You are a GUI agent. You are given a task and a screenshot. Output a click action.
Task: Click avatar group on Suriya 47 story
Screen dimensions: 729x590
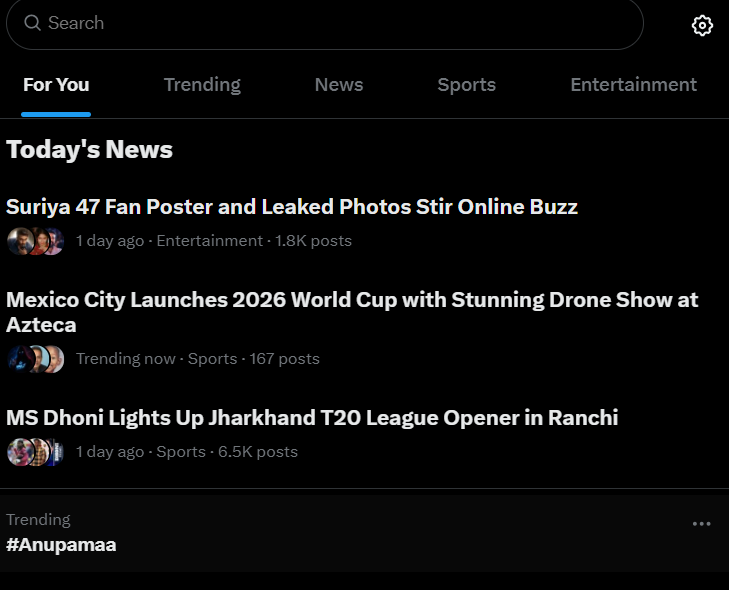pos(35,241)
